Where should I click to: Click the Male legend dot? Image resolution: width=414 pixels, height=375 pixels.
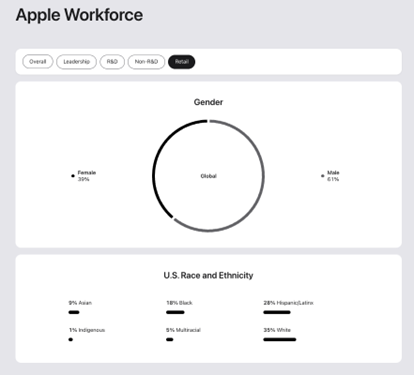point(322,176)
